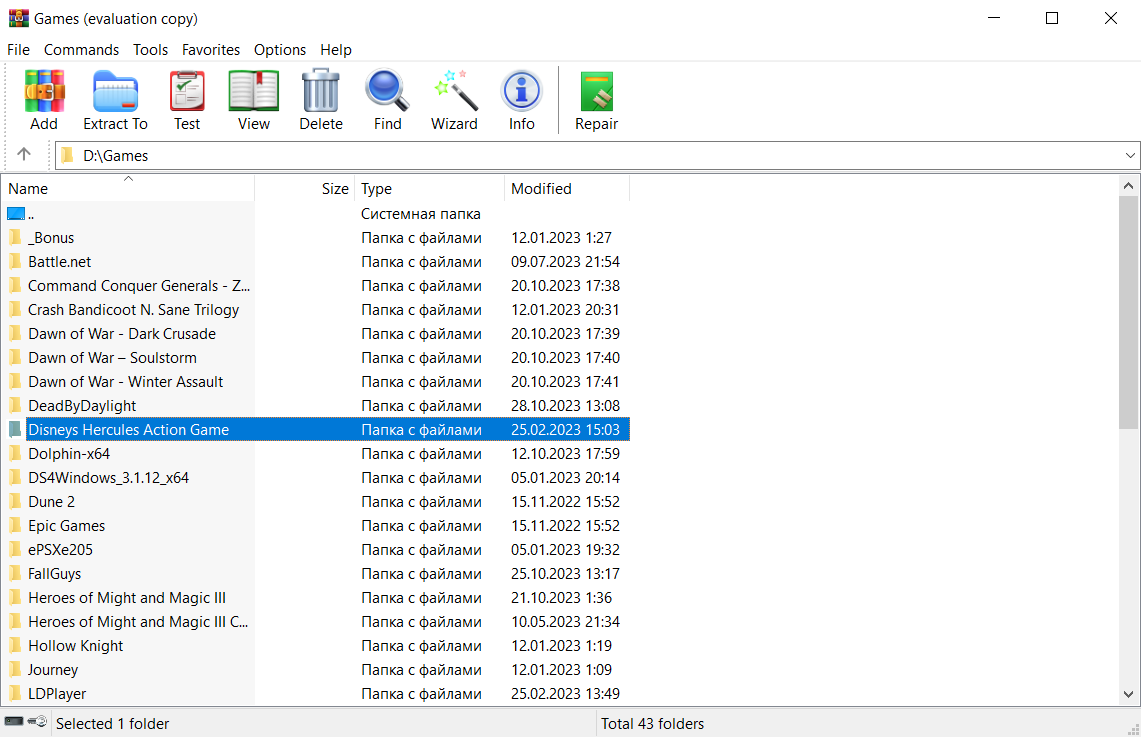
Task: Click the Find magnifier icon
Action: tap(387, 92)
